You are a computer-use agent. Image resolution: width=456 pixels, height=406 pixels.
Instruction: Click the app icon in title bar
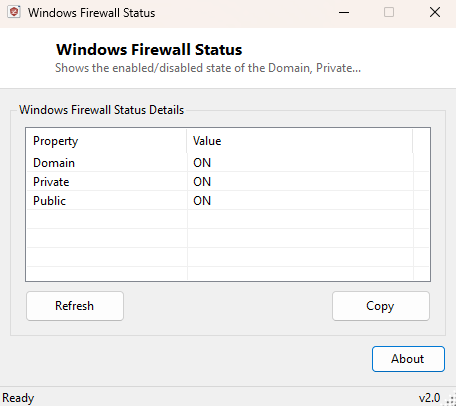pyautogui.click(x=14, y=12)
